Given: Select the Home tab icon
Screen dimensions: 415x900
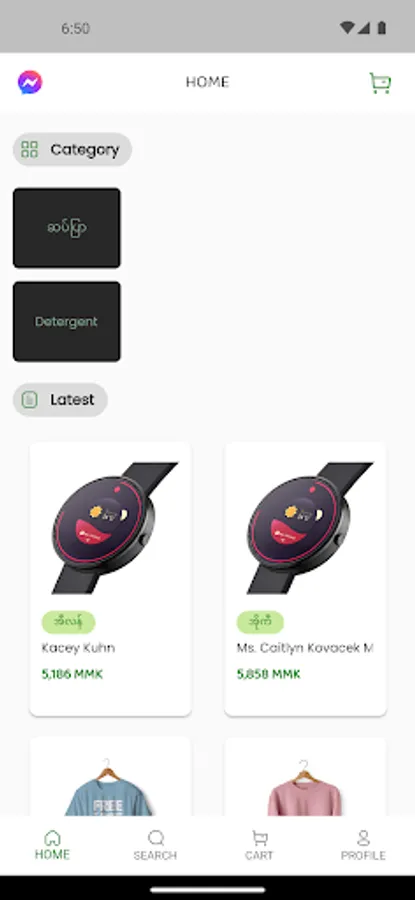Looking at the screenshot, I should pyautogui.click(x=52, y=837).
